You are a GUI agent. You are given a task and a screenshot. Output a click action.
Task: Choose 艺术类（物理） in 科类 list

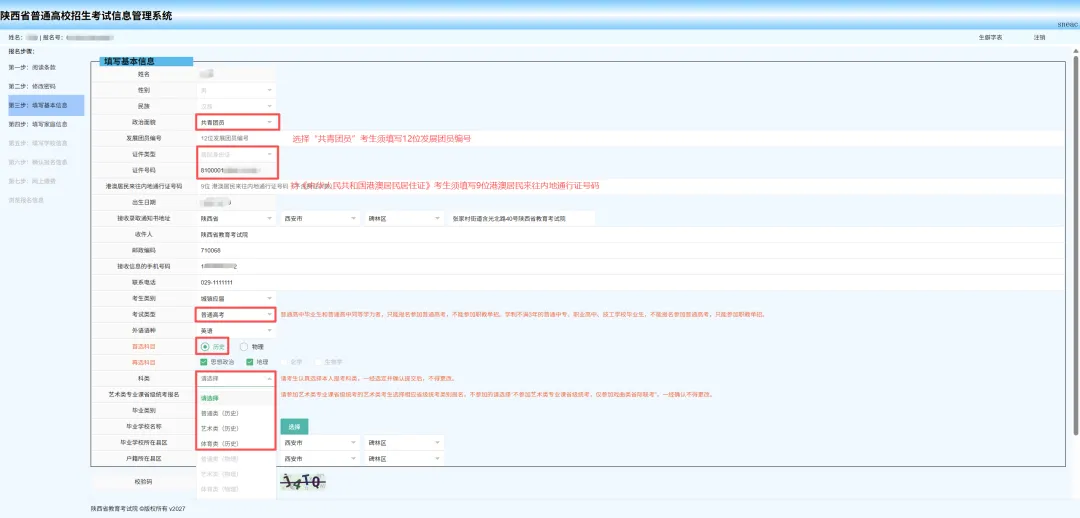point(236,474)
